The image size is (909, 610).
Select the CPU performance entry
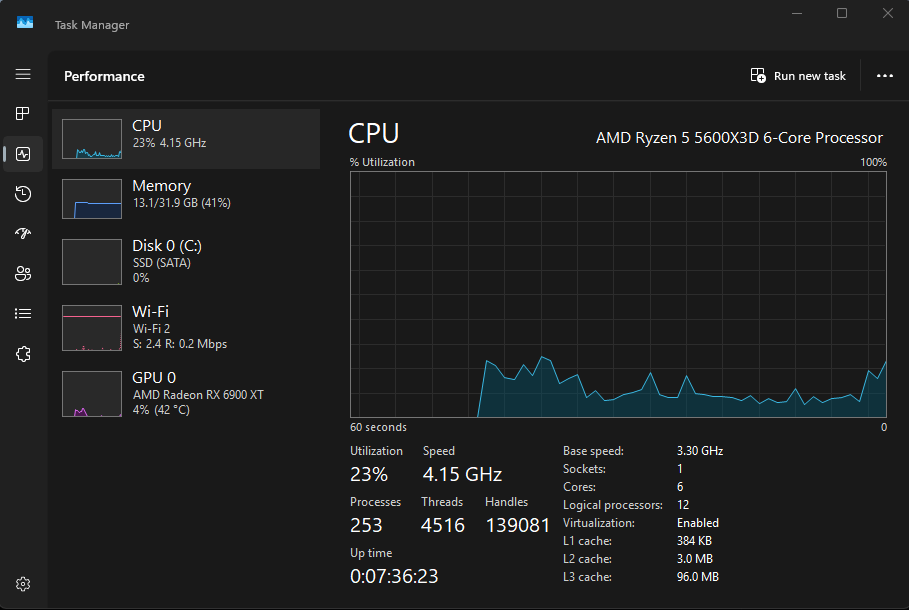186,139
